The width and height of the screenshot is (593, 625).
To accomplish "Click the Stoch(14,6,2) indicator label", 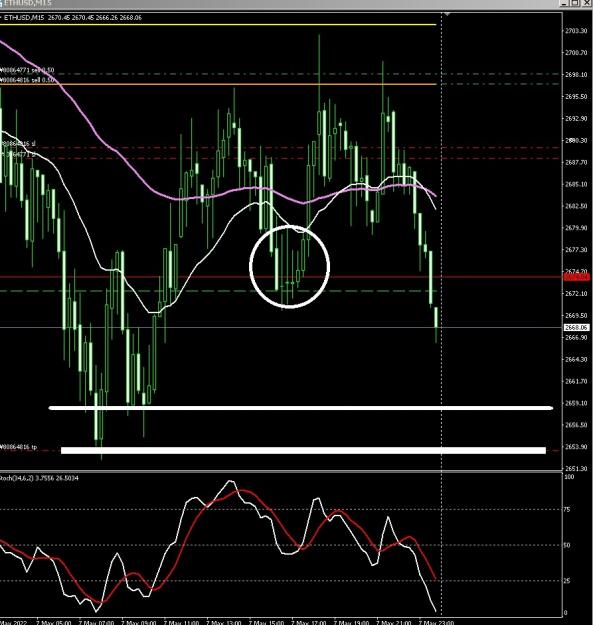I will (39, 478).
